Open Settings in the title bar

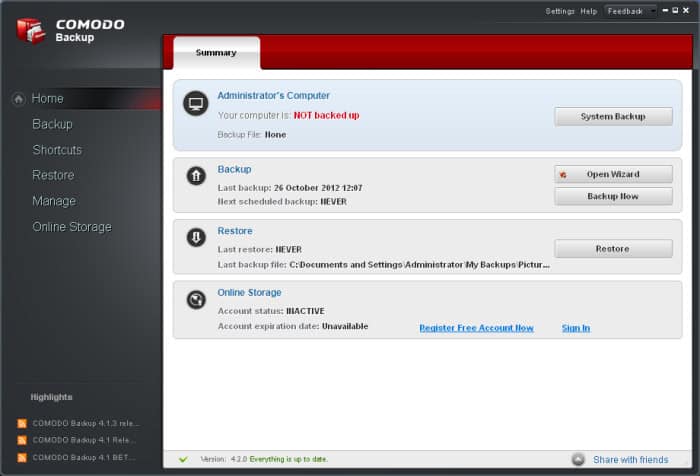coord(560,11)
